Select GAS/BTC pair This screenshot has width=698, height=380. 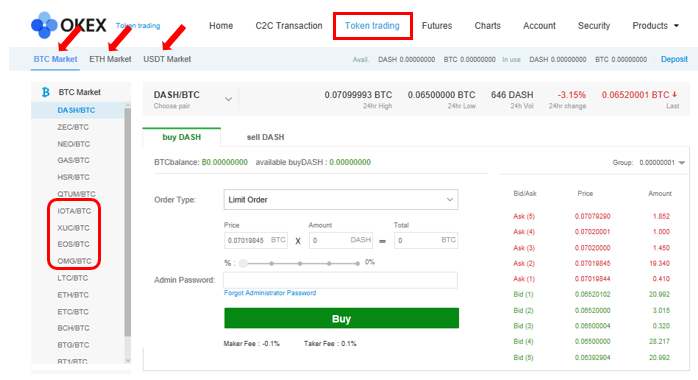click(x=73, y=160)
